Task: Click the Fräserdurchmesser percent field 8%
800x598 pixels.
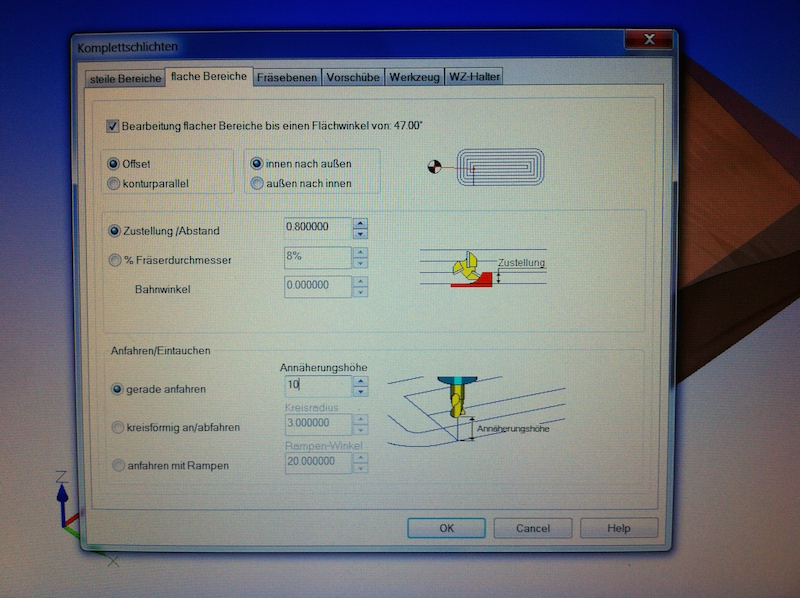Action: (318, 257)
